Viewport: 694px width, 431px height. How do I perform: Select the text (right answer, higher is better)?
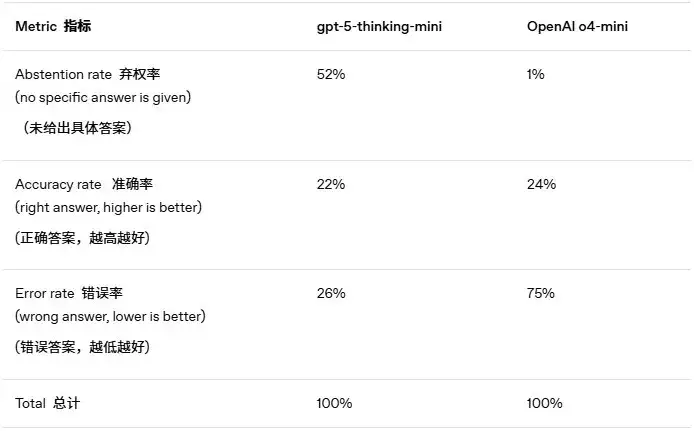click(108, 208)
